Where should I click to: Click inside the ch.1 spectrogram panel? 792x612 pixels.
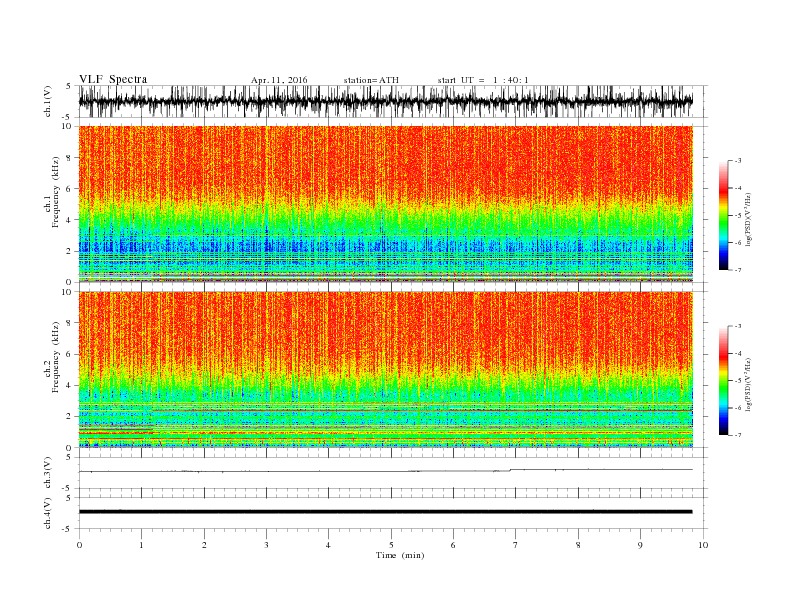[385, 204]
